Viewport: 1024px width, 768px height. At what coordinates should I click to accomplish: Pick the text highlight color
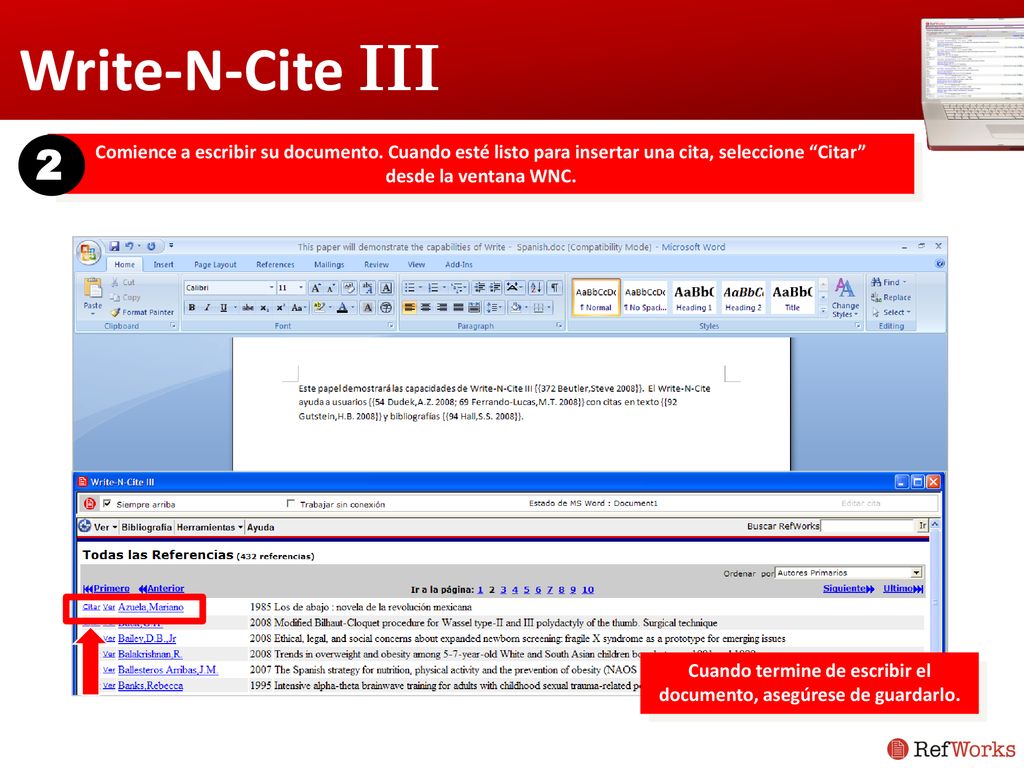tap(319, 308)
